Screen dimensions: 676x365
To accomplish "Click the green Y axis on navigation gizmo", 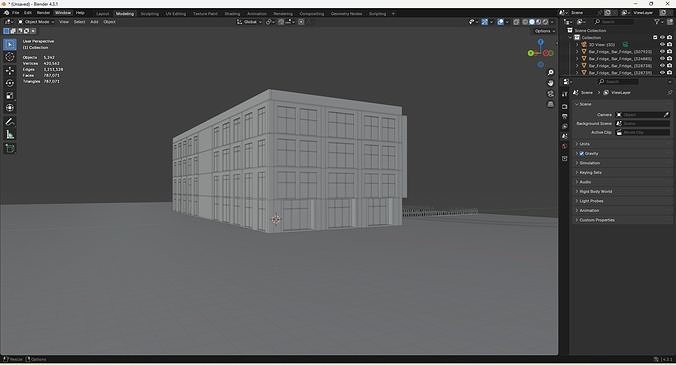I will coord(531,53).
